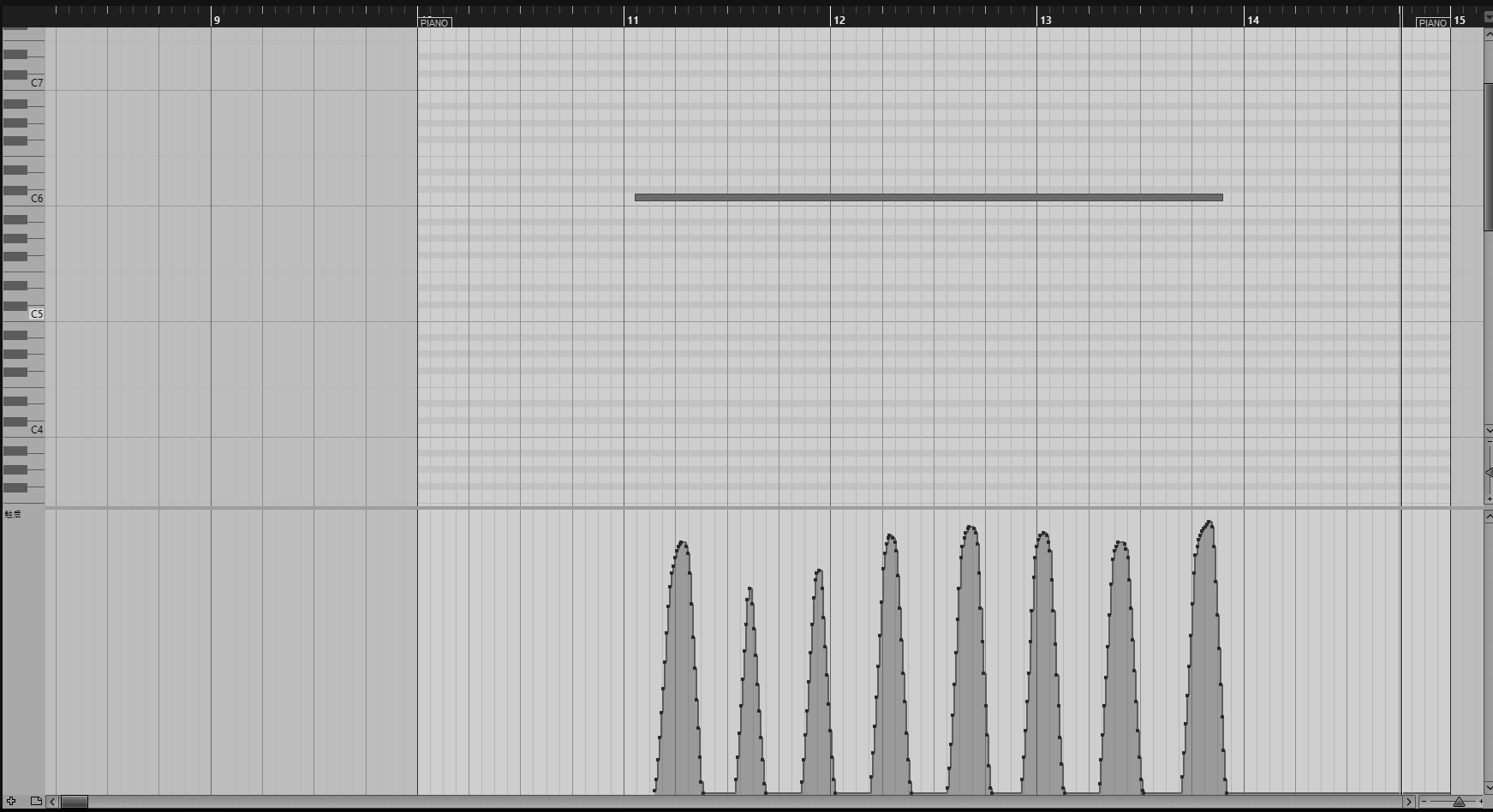Open the controller lane setup page icon
Viewport: 1493px width, 812px height.
pos(36,802)
